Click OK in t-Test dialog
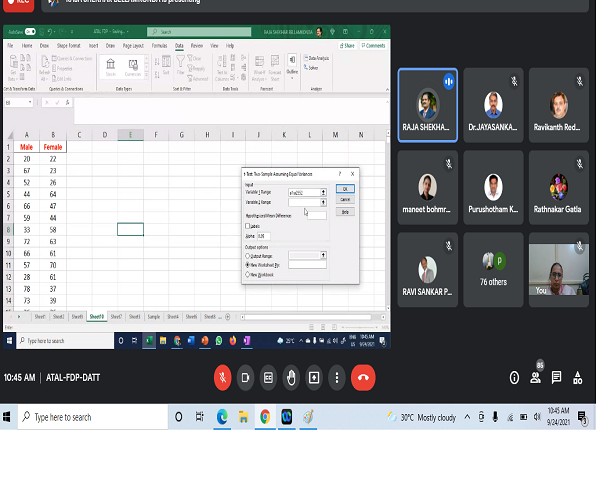This screenshot has height=500, width=600. [x=345, y=189]
